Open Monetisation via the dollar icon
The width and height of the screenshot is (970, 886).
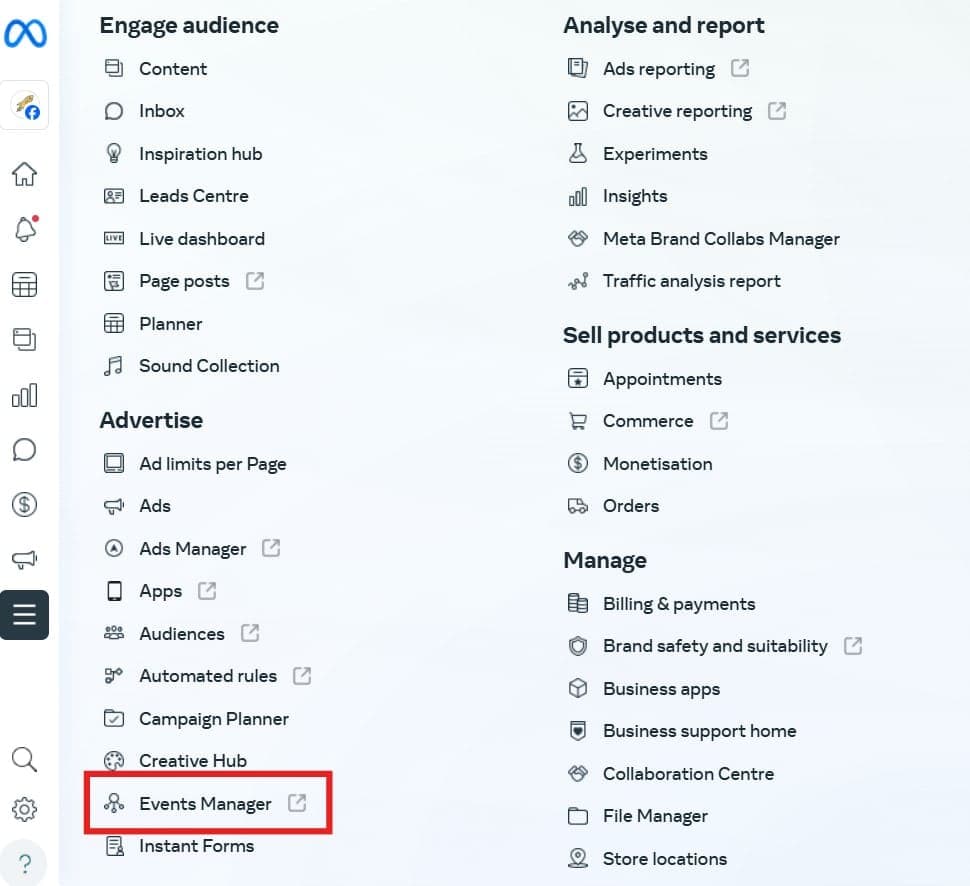point(25,504)
